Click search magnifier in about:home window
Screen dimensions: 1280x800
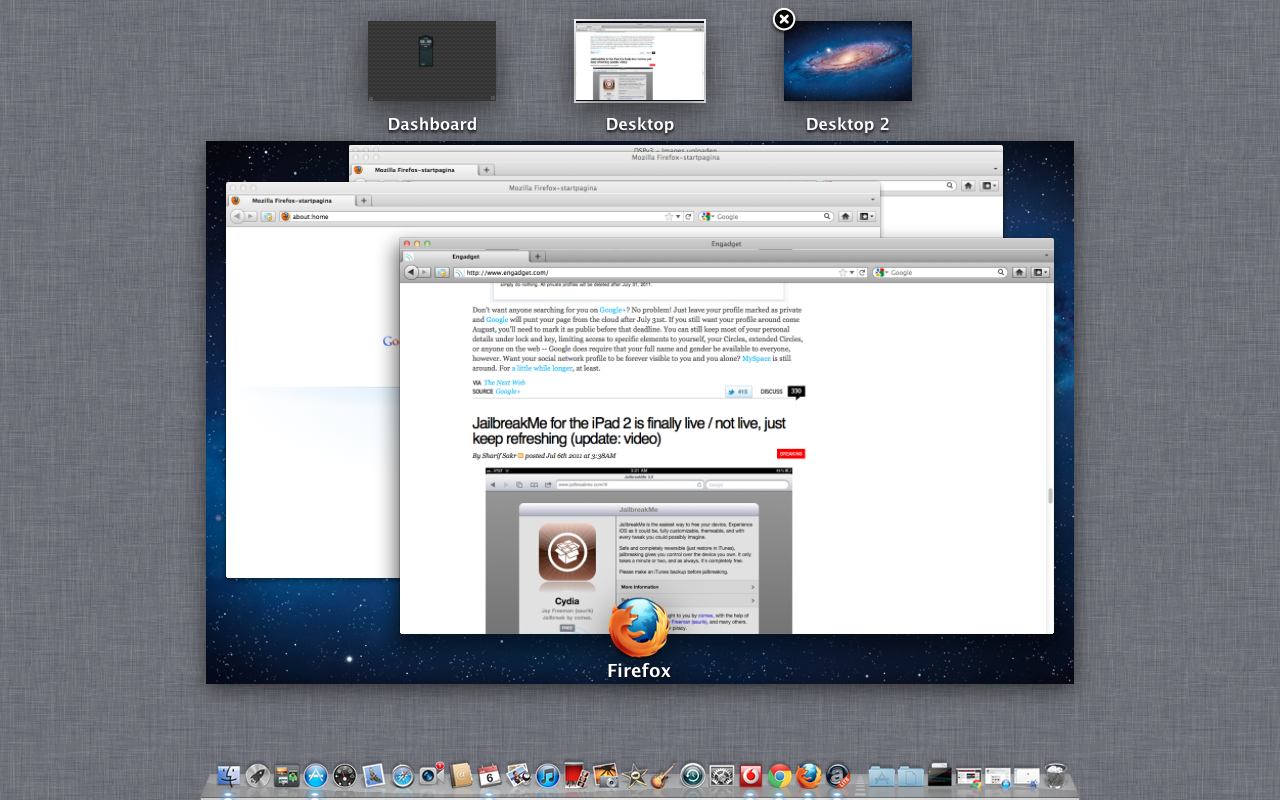click(828, 216)
